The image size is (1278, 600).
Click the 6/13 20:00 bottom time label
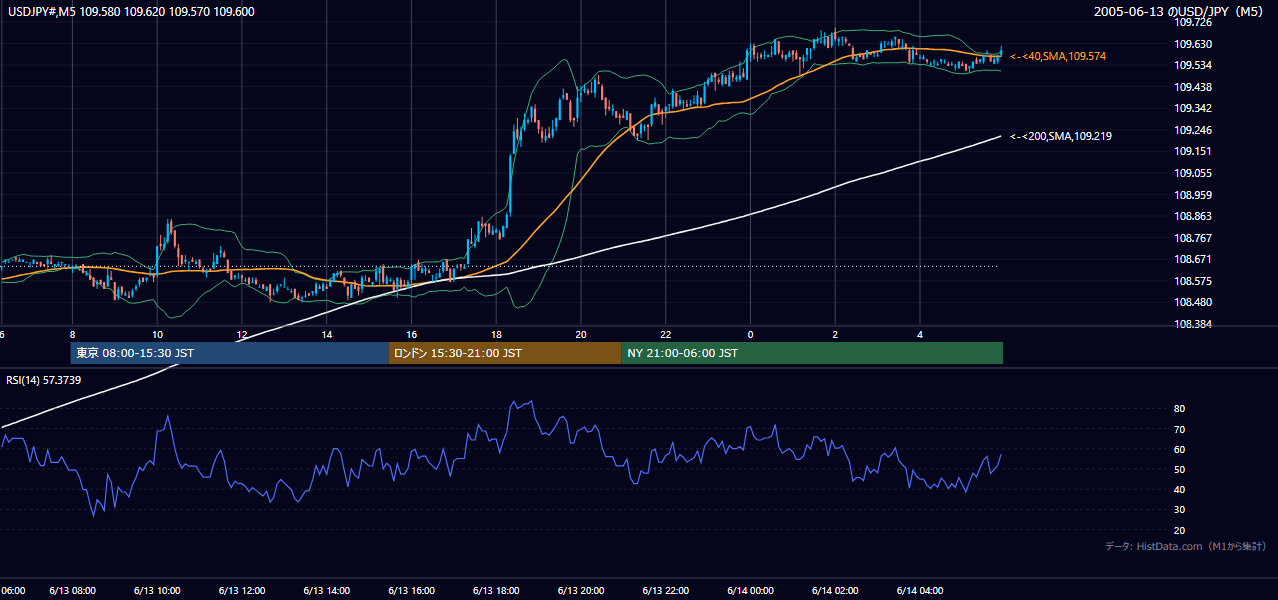[x=581, y=591]
